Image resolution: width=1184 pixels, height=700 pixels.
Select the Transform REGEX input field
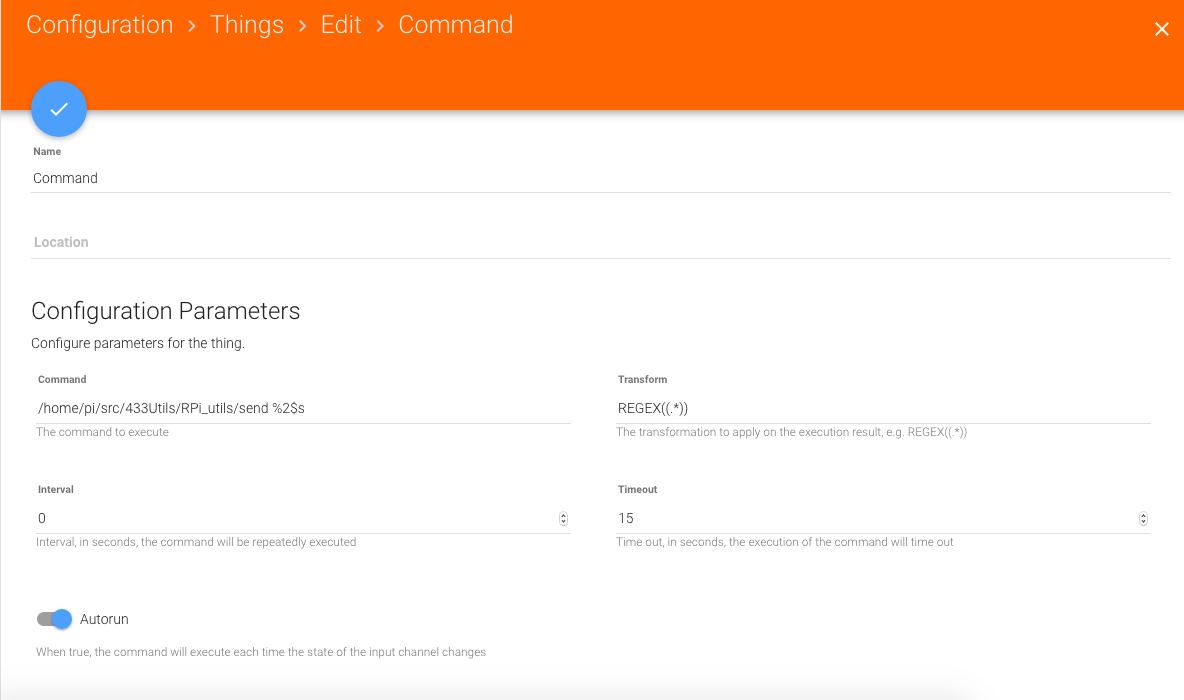pos(882,408)
